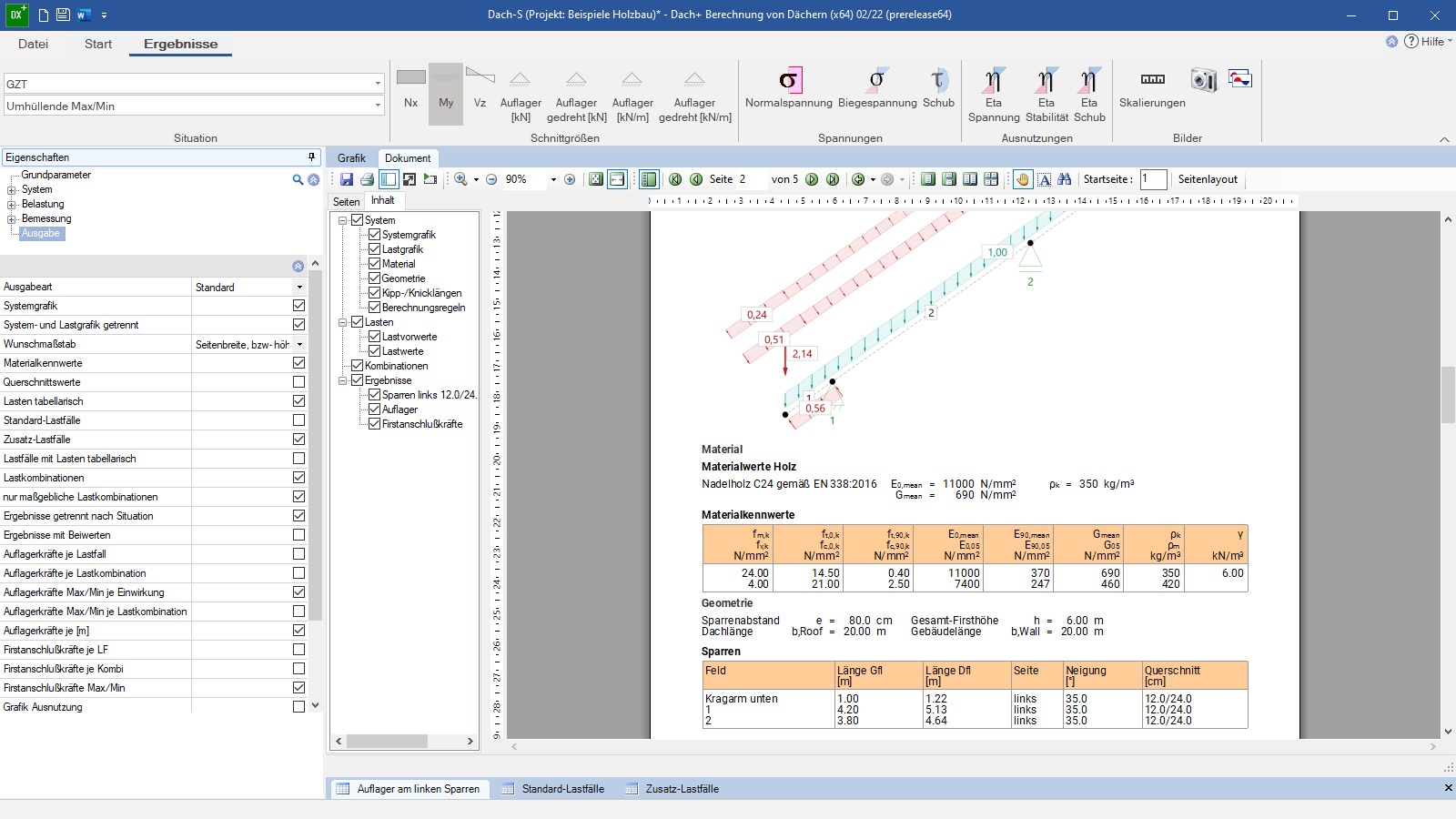Image resolution: width=1456 pixels, height=819 pixels.
Task: Click the print icon in document toolbar
Action: point(367,179)
